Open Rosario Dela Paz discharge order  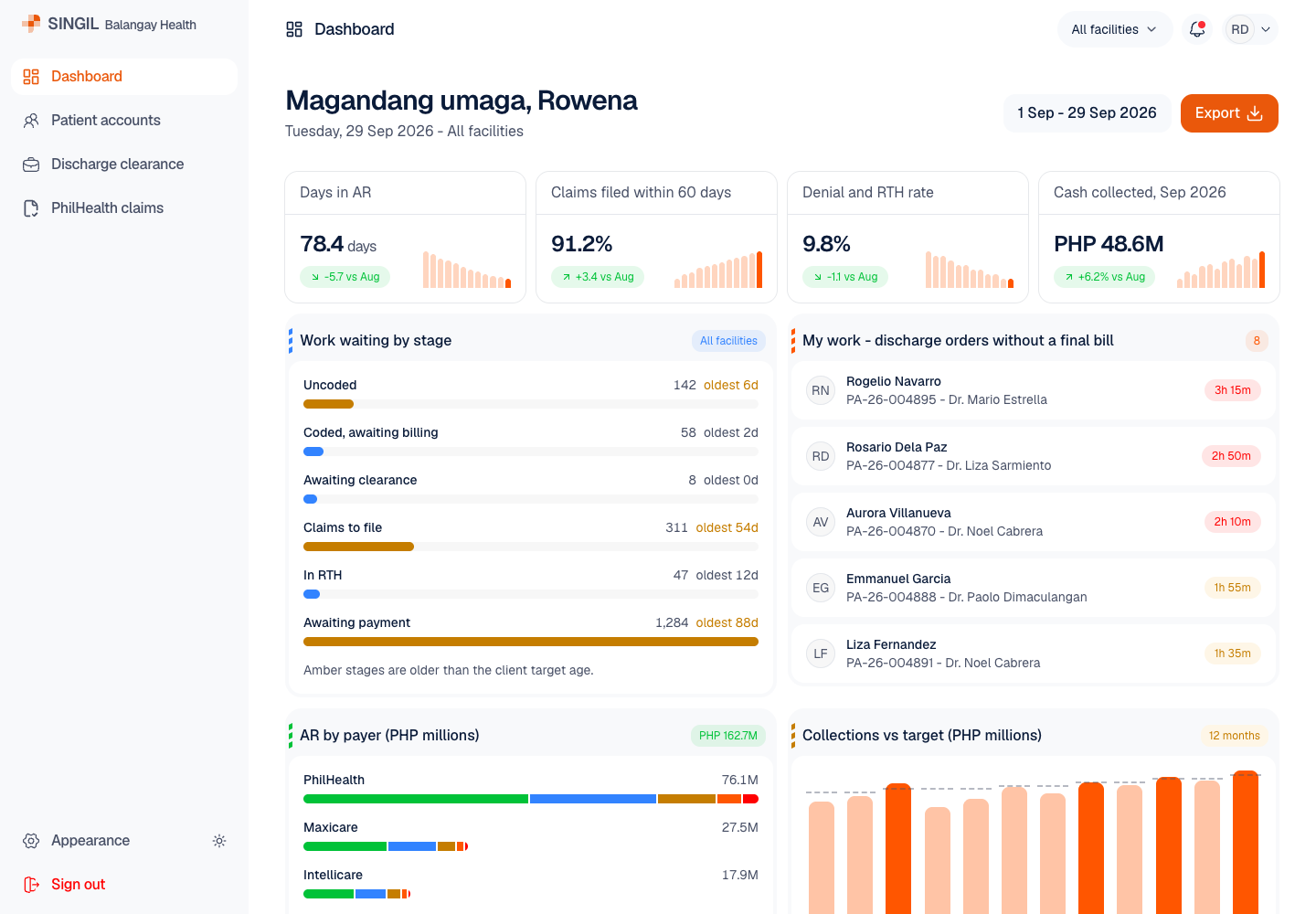(1034, 456)
